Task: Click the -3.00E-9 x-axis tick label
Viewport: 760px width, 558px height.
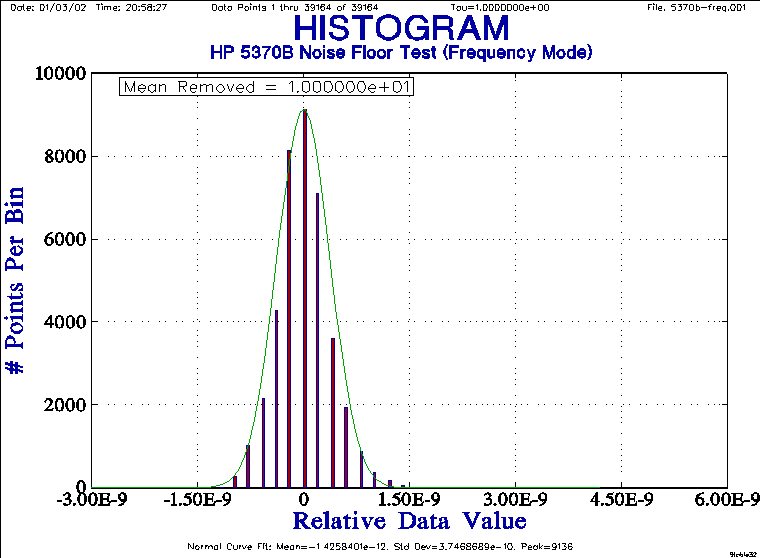Action: (x=92, y=499)
